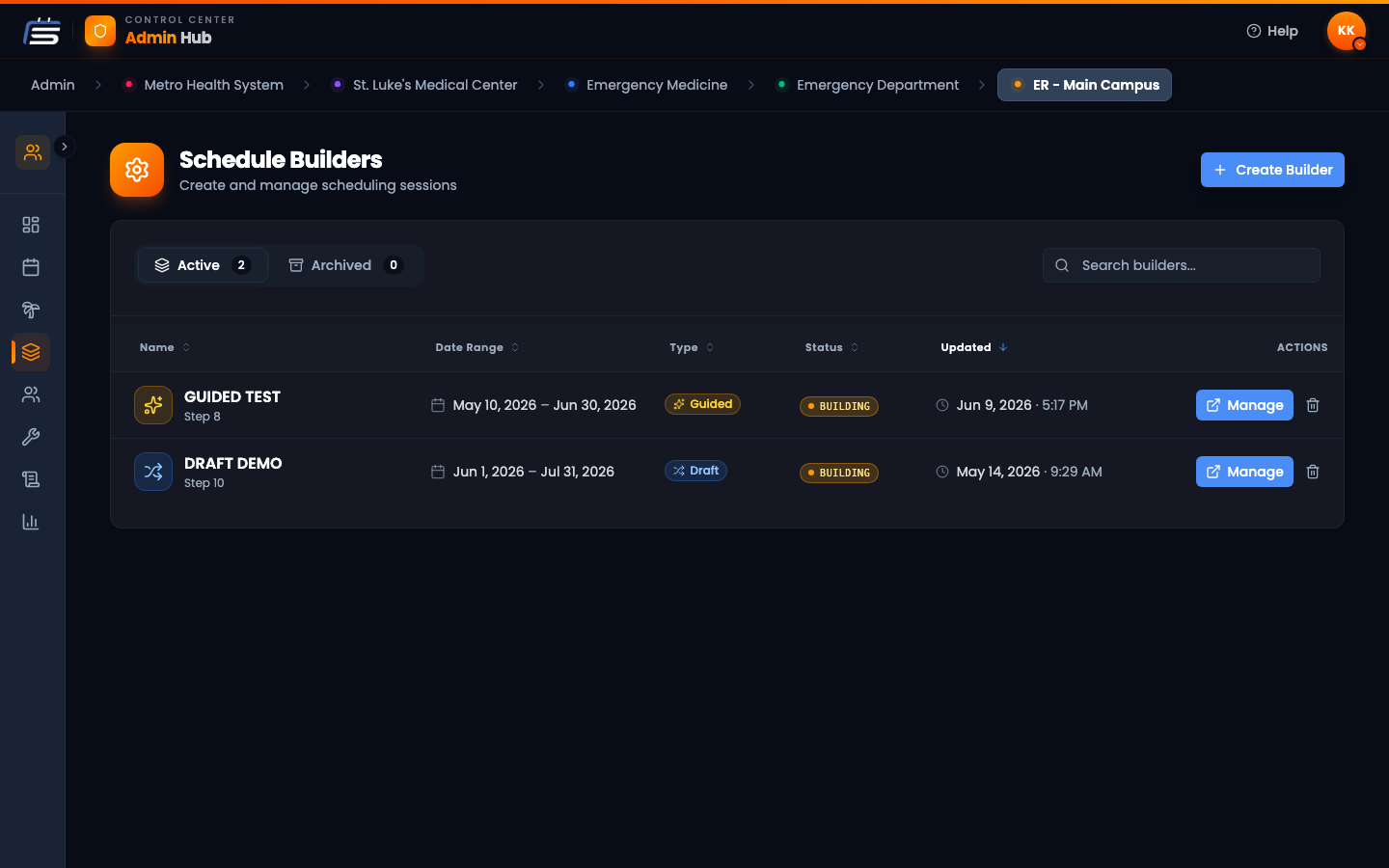The image size is (1389, 868).
Task: Click the Create Builder button
Action: click(x=1272, y=170)
